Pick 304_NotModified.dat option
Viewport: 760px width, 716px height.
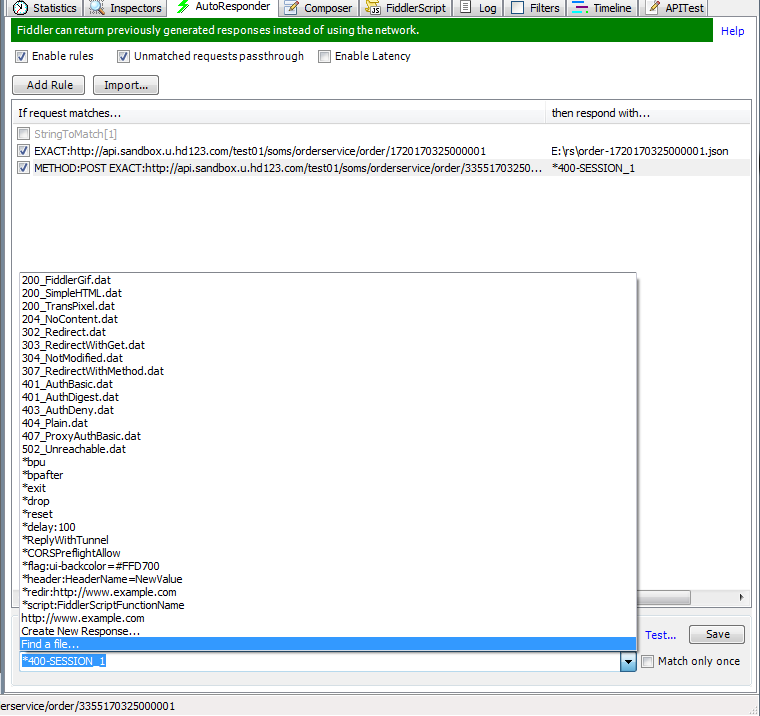coord(328,358)
